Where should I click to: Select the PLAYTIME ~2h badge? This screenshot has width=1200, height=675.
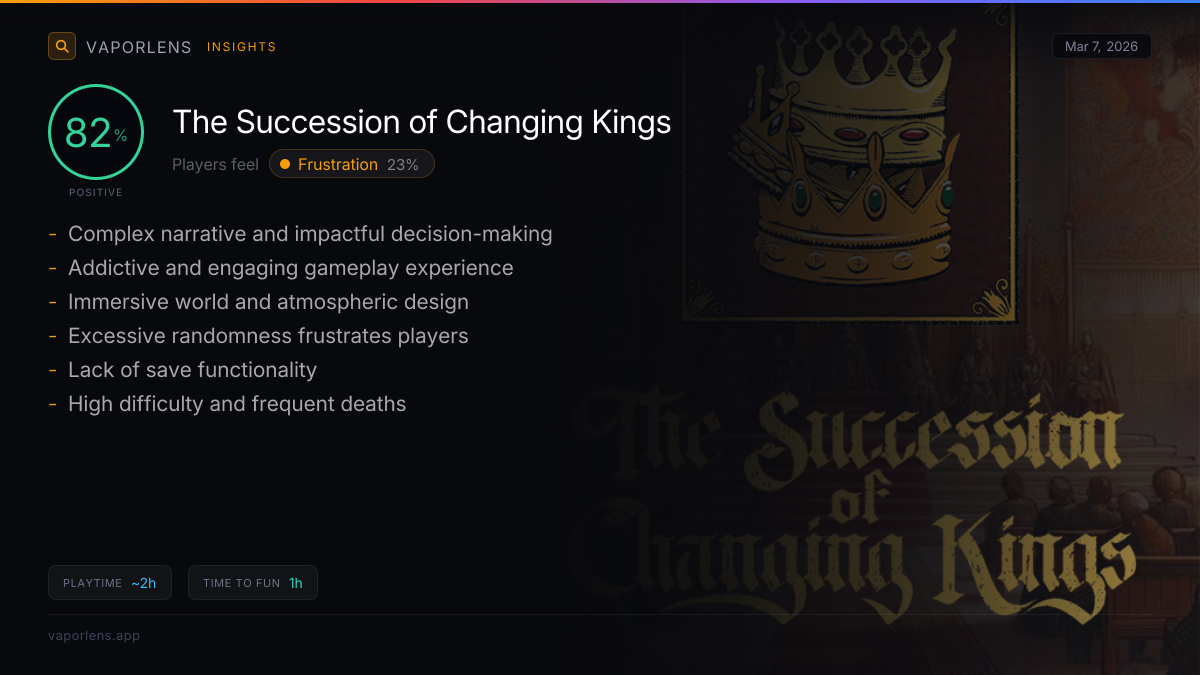110,583
